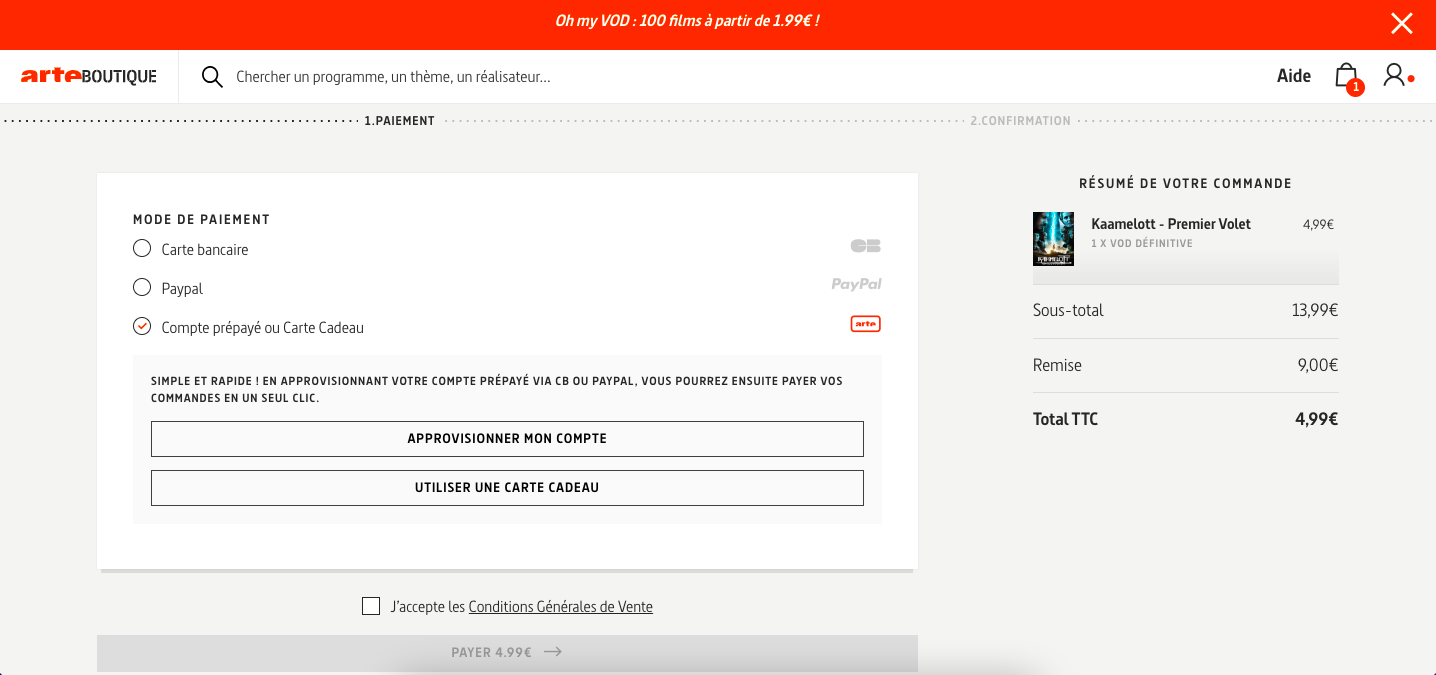The image size is (1436, 675).
Task: Tick the J'accepte les conditions checkbox
Action: point(371,606)
